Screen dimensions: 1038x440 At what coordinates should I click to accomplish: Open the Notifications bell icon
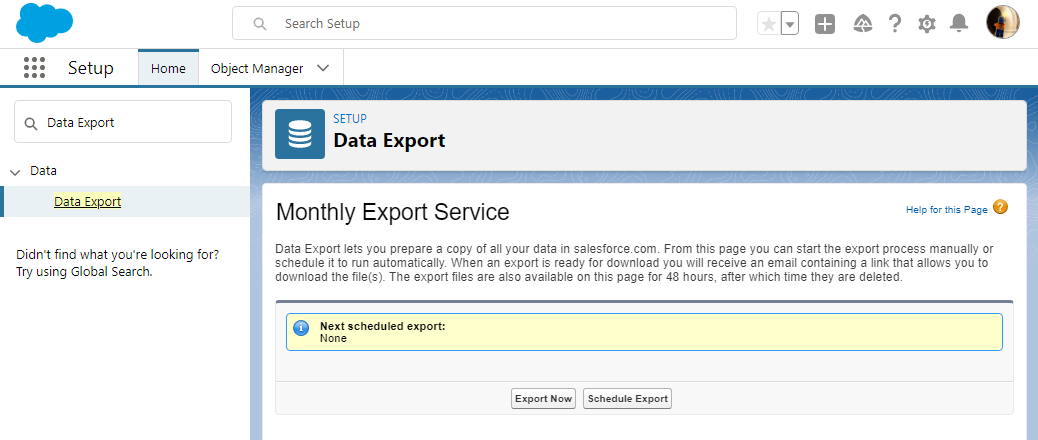click(959, 24)
